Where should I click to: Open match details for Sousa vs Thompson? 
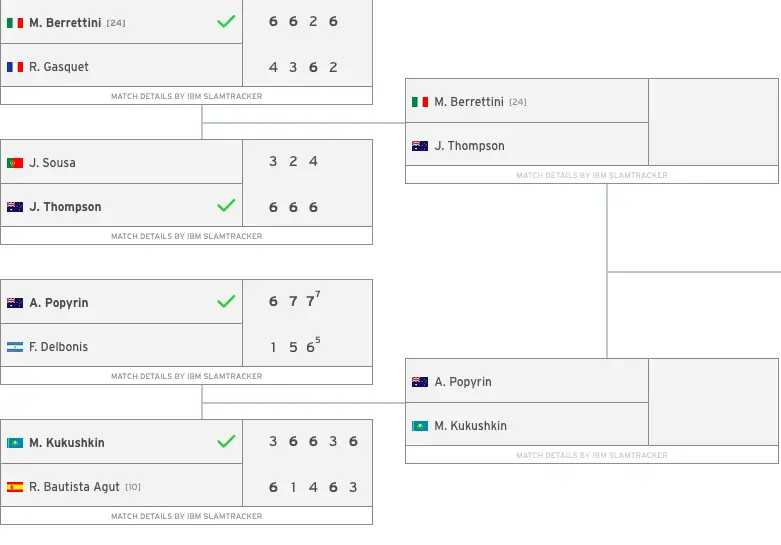tap(186, 236)
